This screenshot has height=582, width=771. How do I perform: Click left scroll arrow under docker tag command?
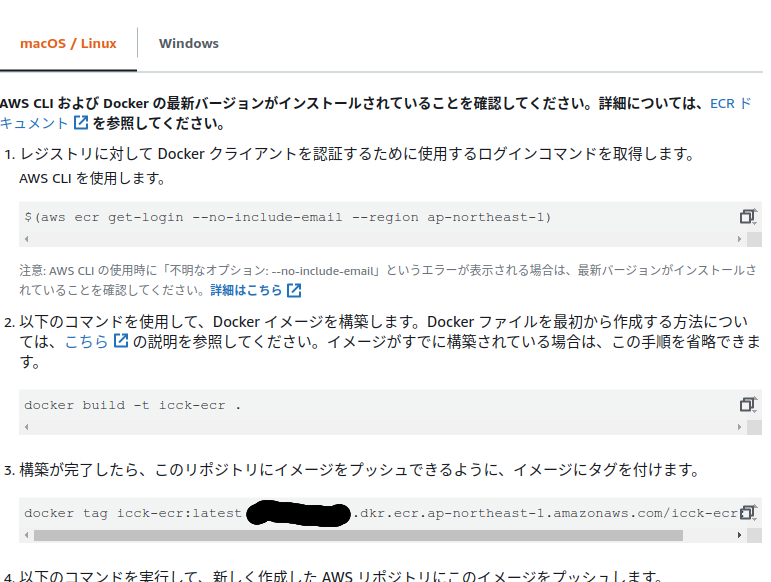tap(27, 535)
